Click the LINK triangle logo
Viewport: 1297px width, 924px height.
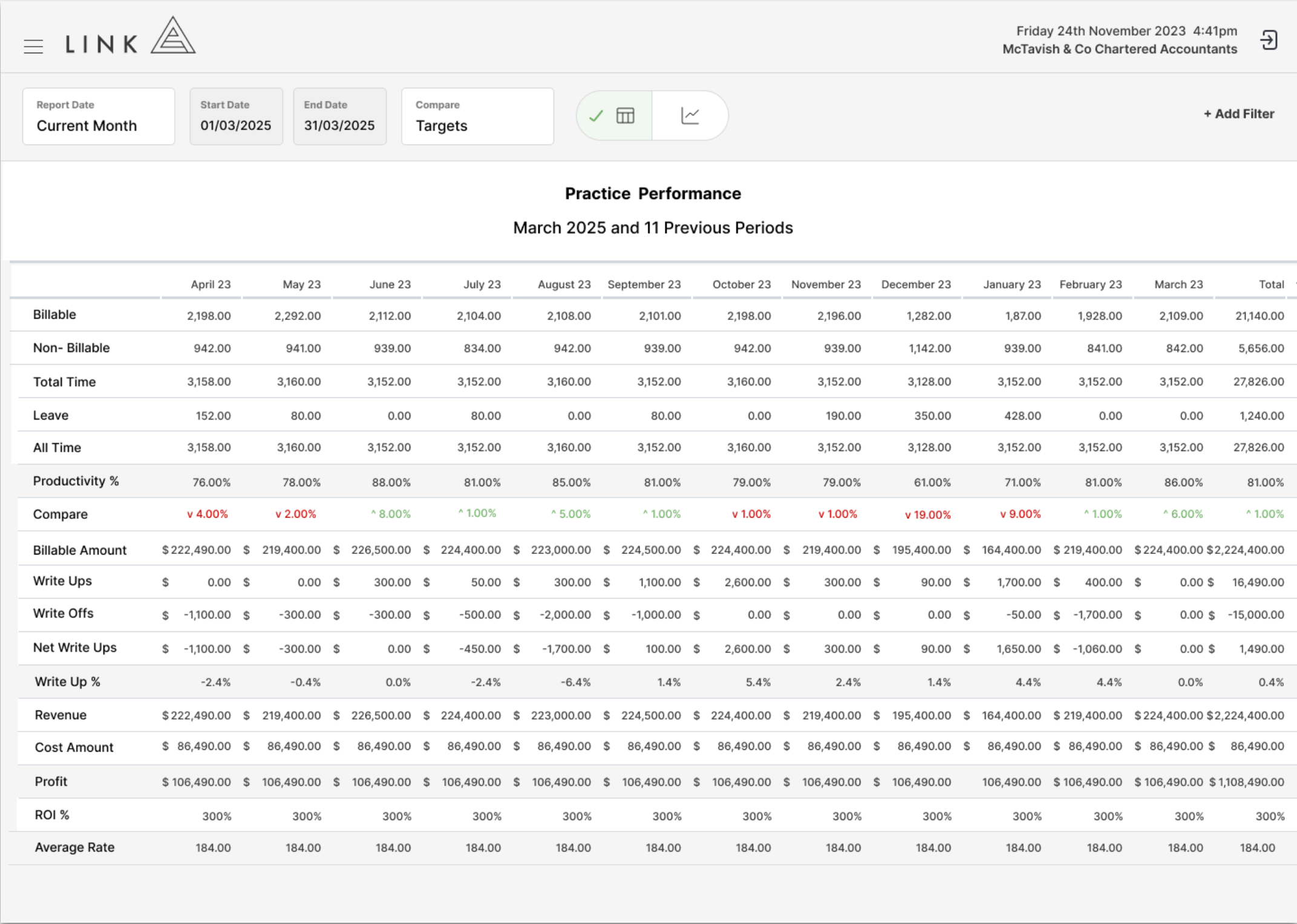173,35
